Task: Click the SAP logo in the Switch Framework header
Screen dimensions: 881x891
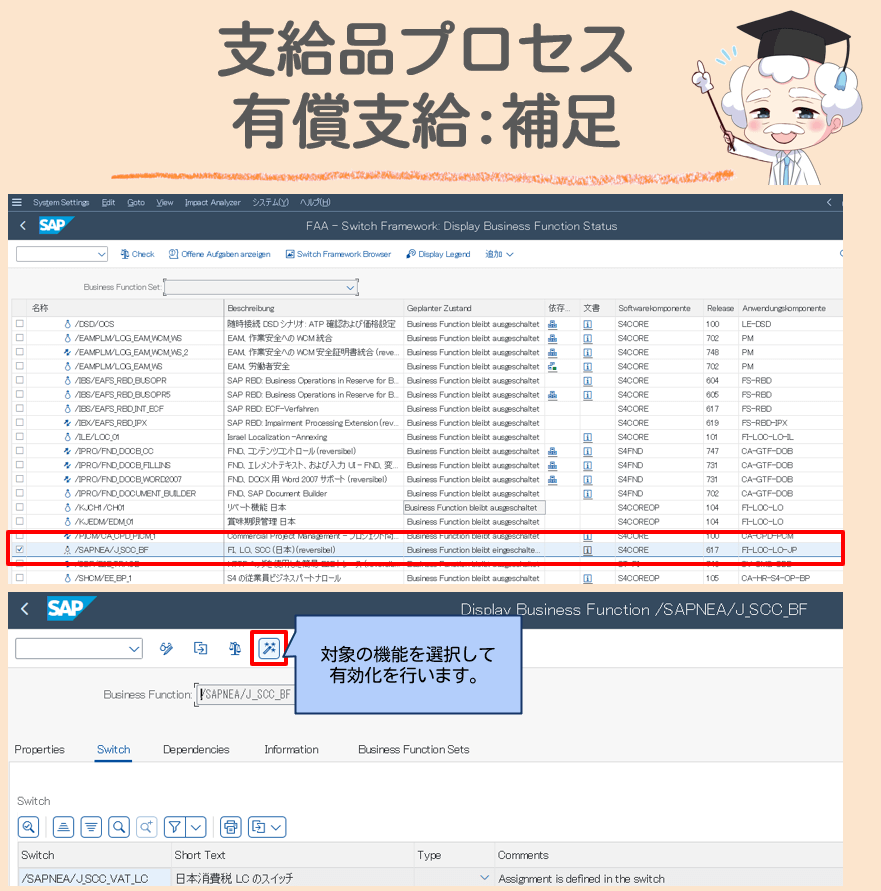Action: click(x=55, y=225)
